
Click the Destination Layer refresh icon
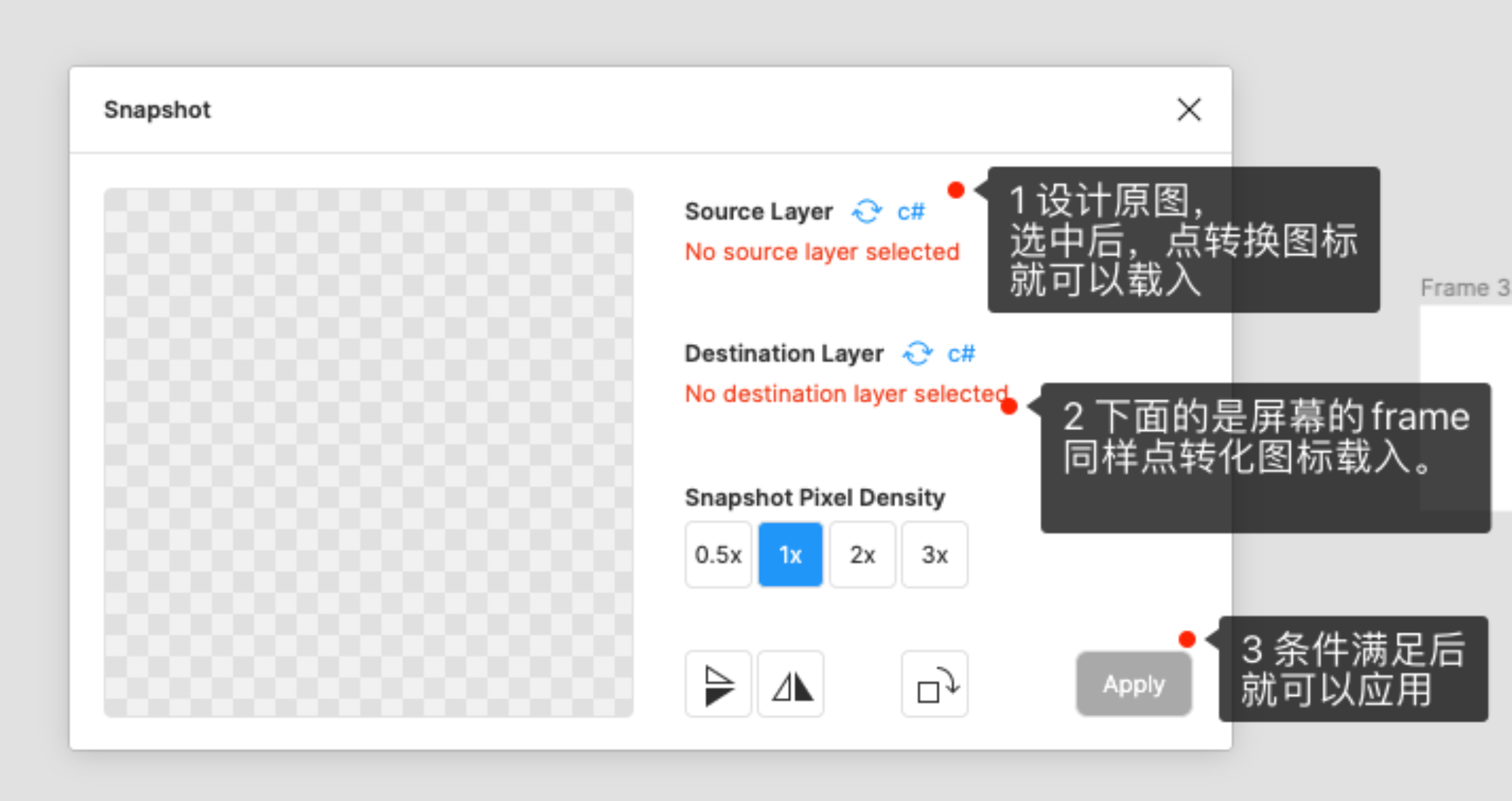point(917,353)
